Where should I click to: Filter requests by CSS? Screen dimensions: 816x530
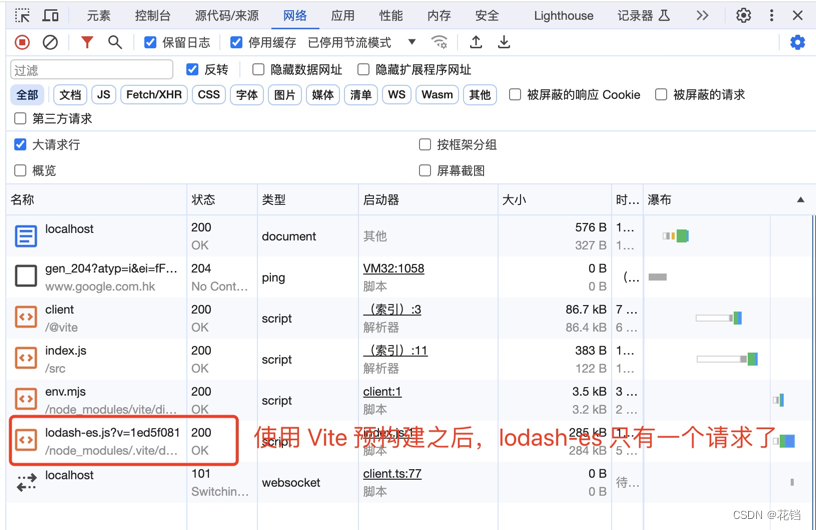pos(209,95)
